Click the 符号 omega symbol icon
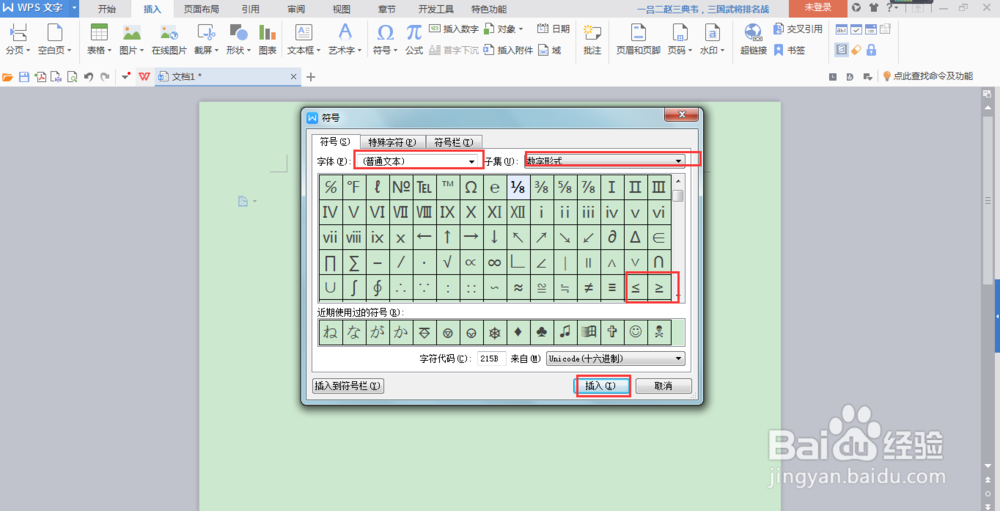This screenshot has height=511, width=1000. [385, 33]
